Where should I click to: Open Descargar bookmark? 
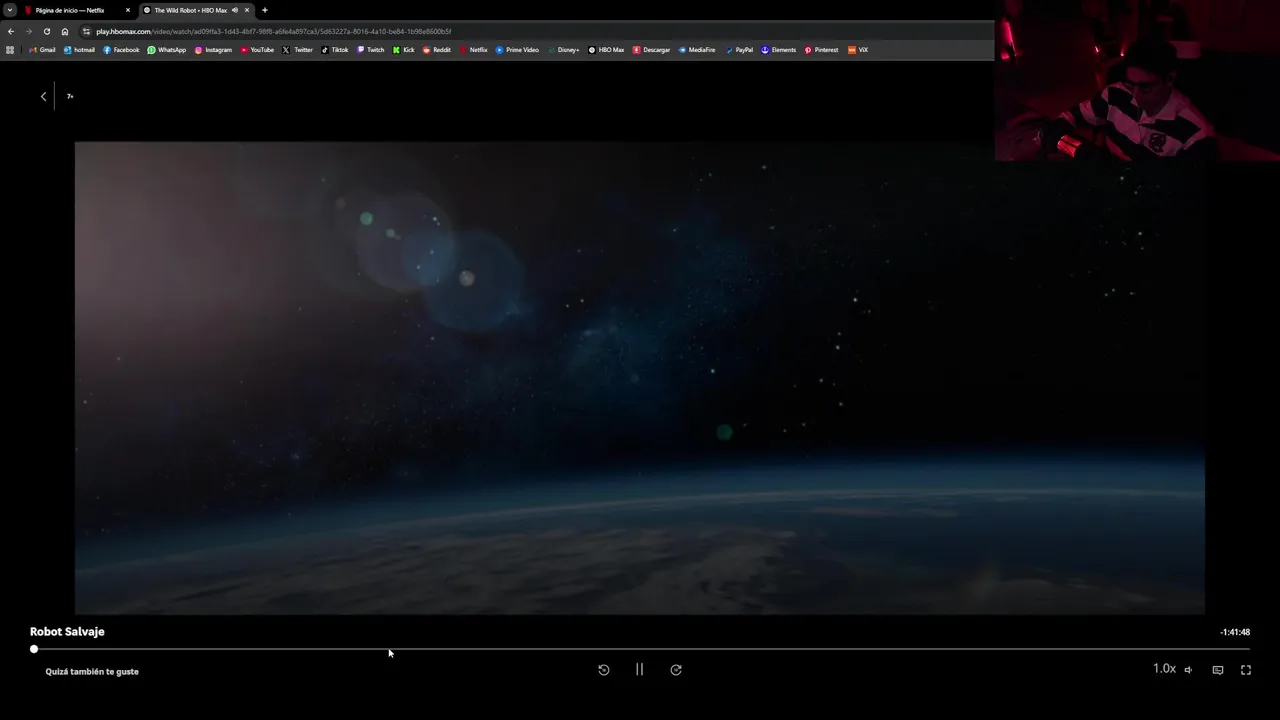tap(652, 50)
